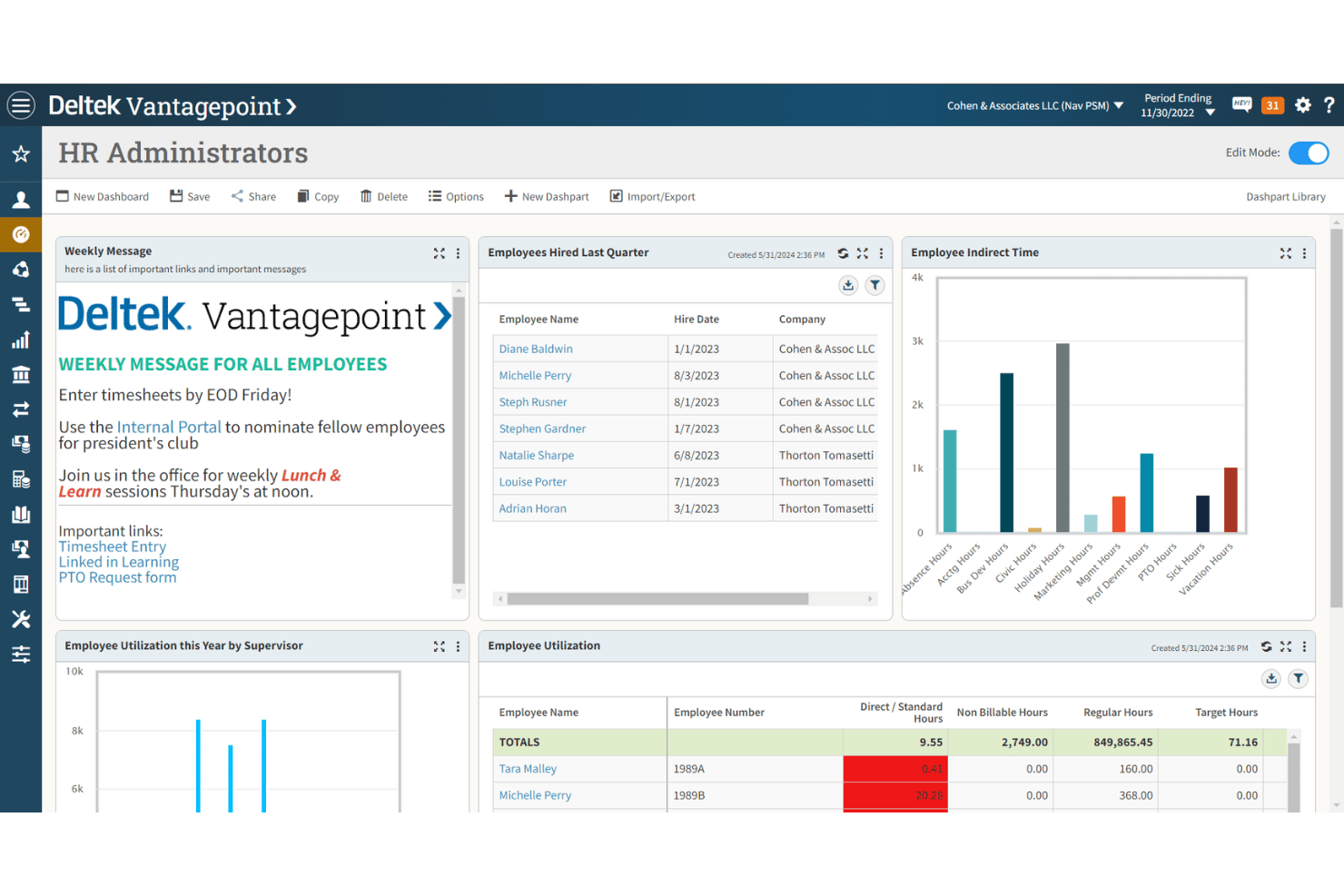
Task: Open Employees Hired Last Quarter options menu
Action: point(881,253)
